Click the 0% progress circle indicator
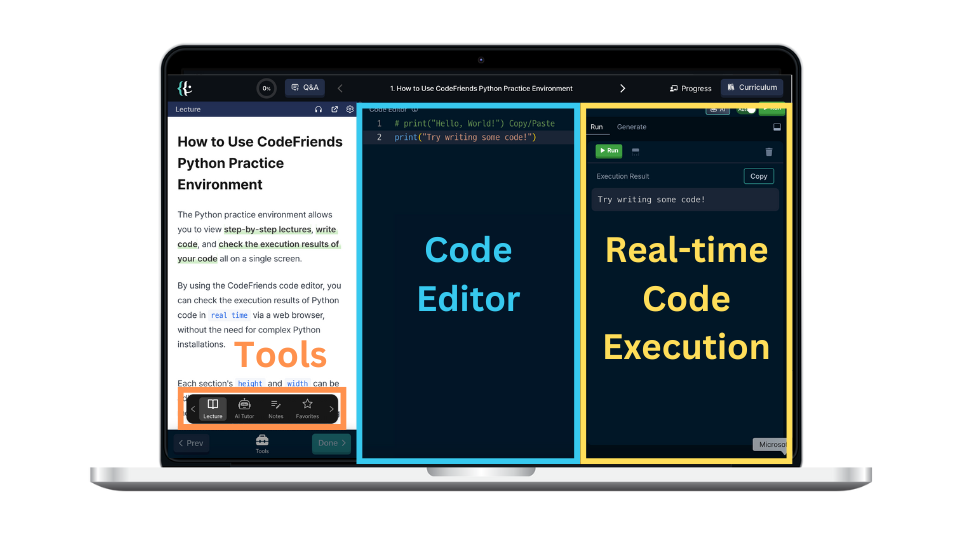Viewport: 960px width, 540px height. pyautogui.click(x=266, y=88)
